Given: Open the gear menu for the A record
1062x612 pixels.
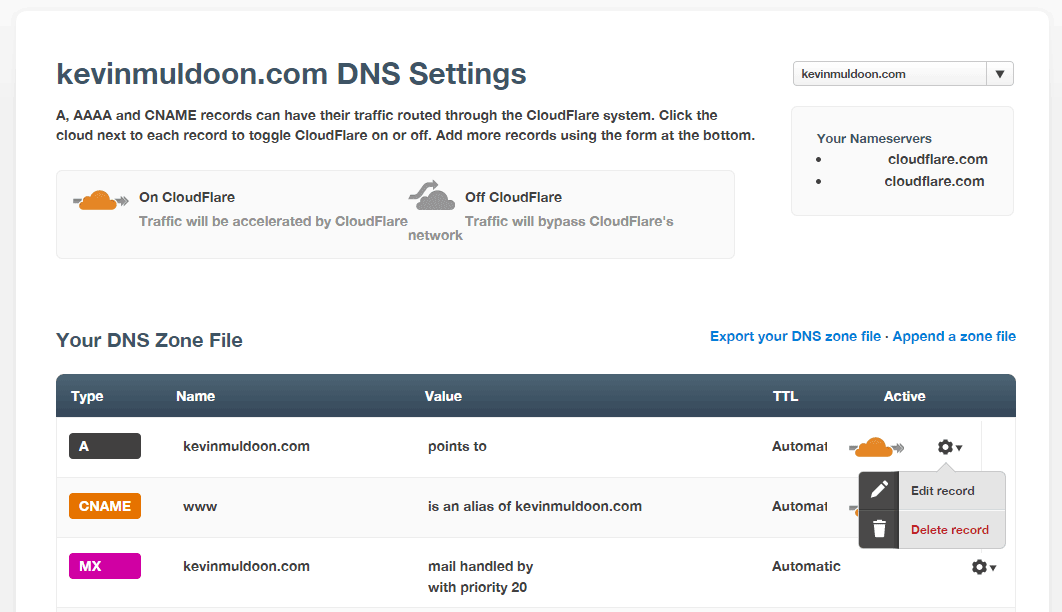Looking at the screenshot, I should click(950, 447).
